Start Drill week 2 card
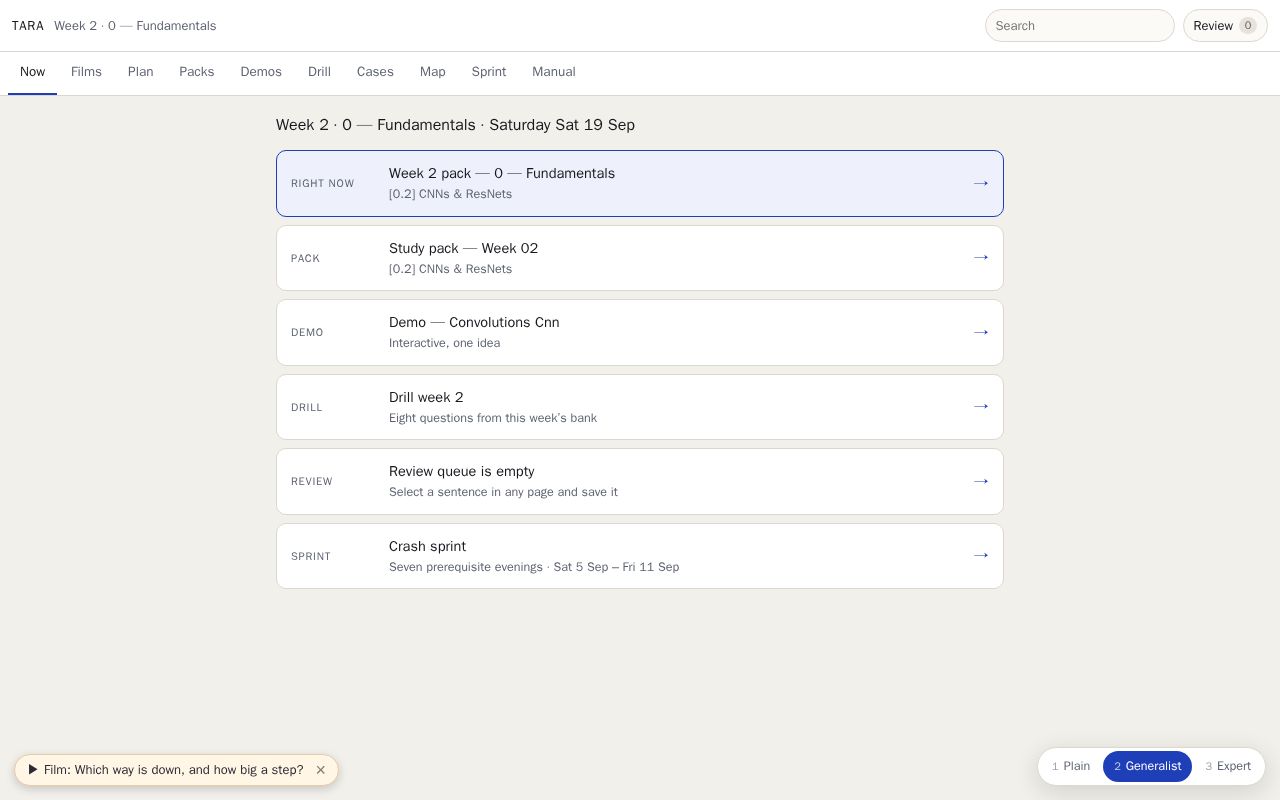The width and height of the screenshot is (1280, 800). tap(640, 407)
